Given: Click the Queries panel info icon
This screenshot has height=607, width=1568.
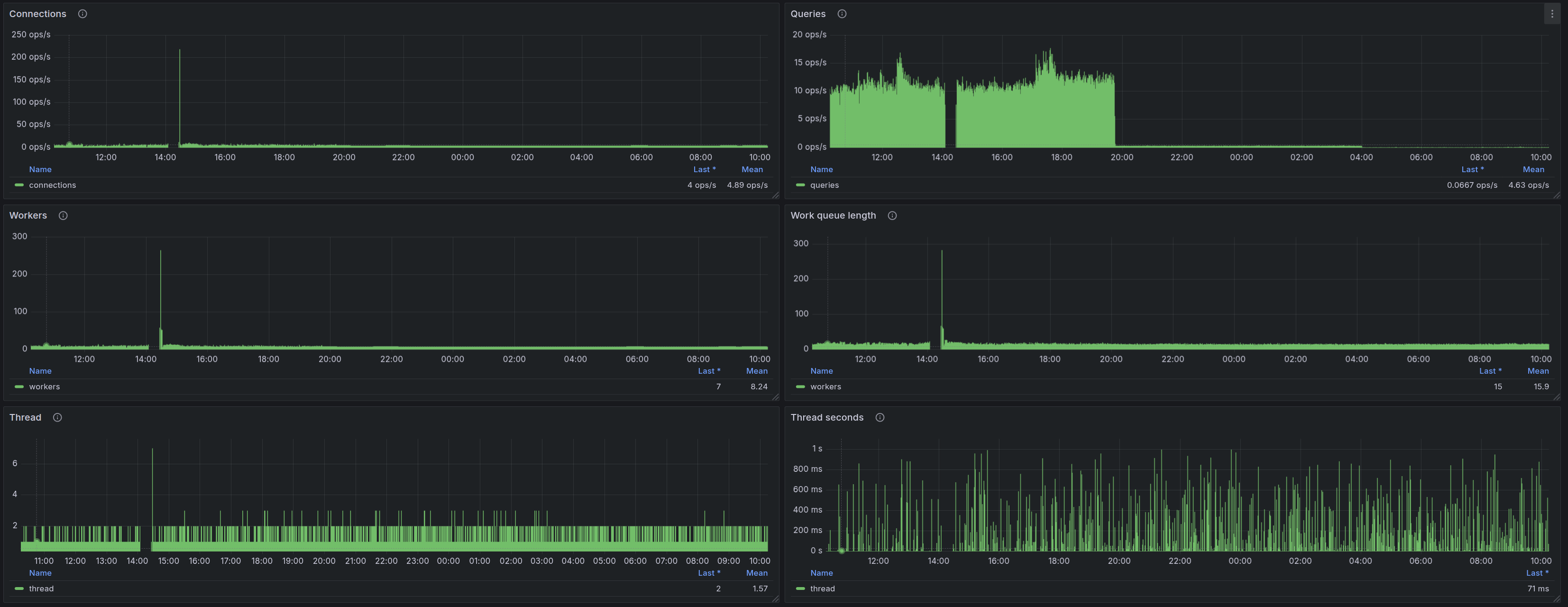Looking at the screenshot, I should (842, 14).
